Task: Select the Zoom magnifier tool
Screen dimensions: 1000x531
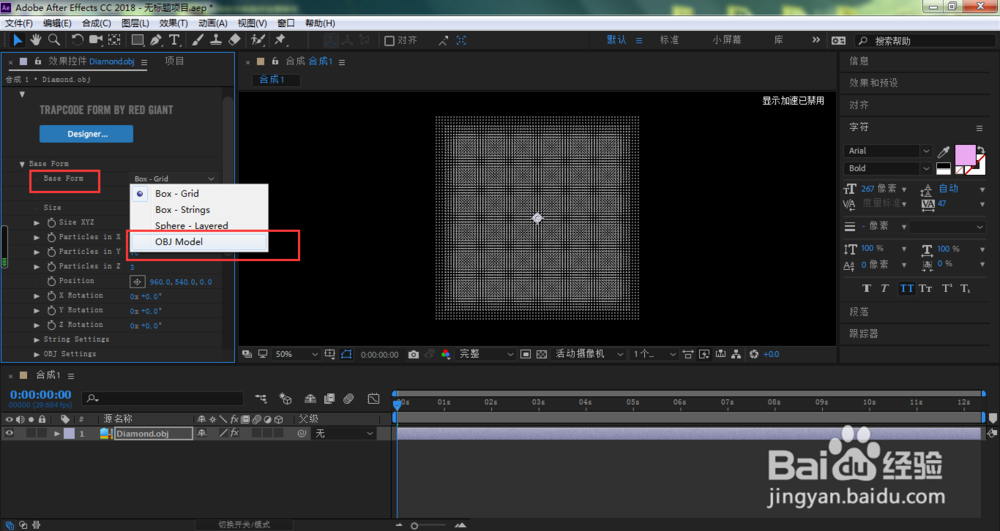Action: (54, 40)
